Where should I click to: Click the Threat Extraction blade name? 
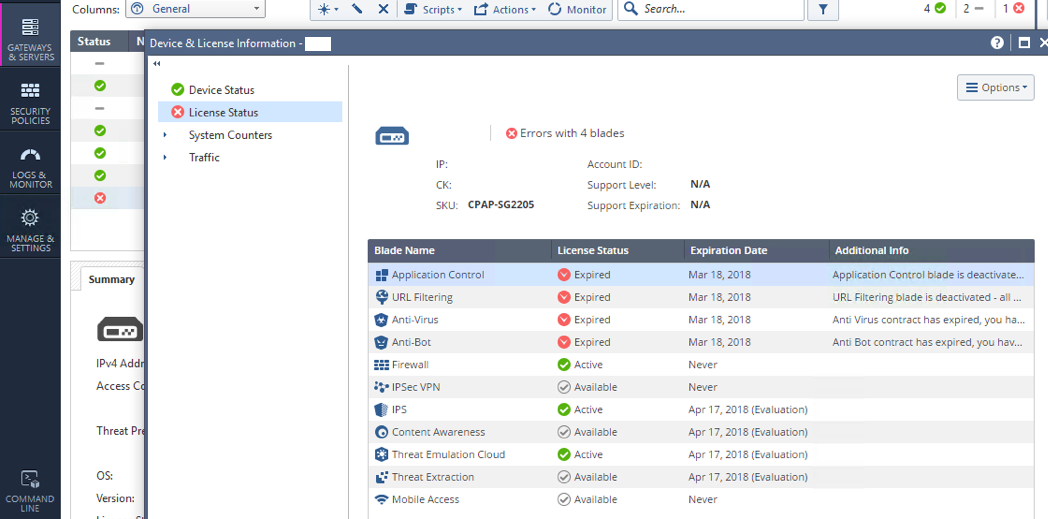tap(433, 477)
